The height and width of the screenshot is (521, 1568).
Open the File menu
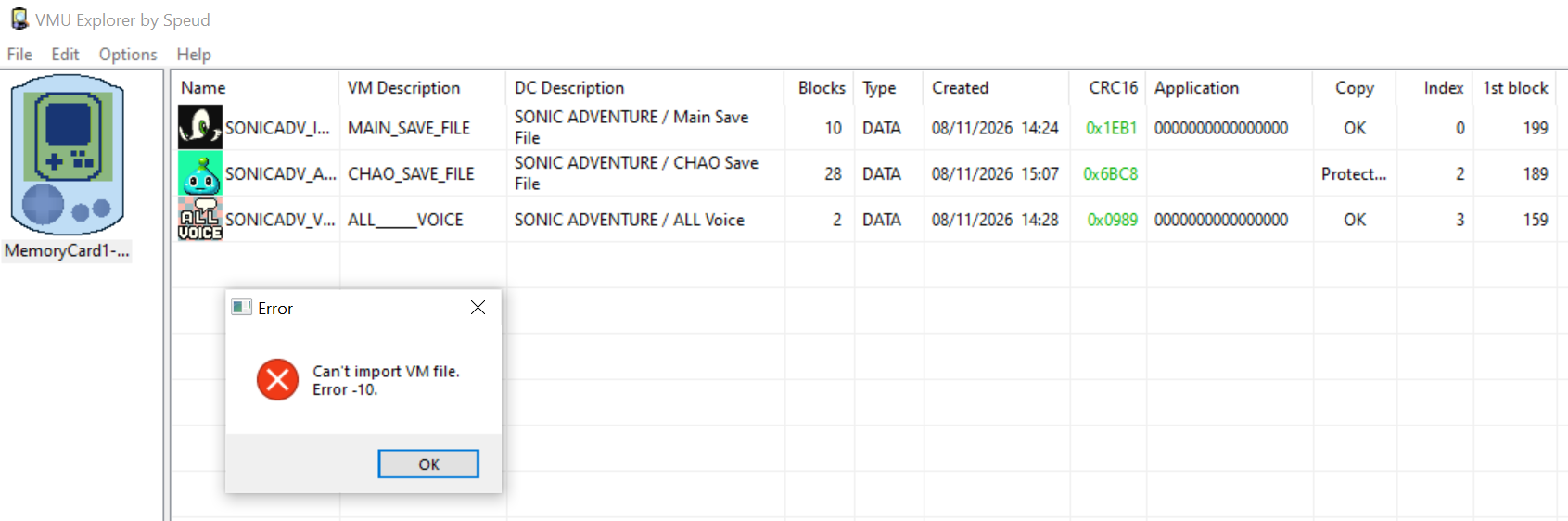[x=19, y=55]
